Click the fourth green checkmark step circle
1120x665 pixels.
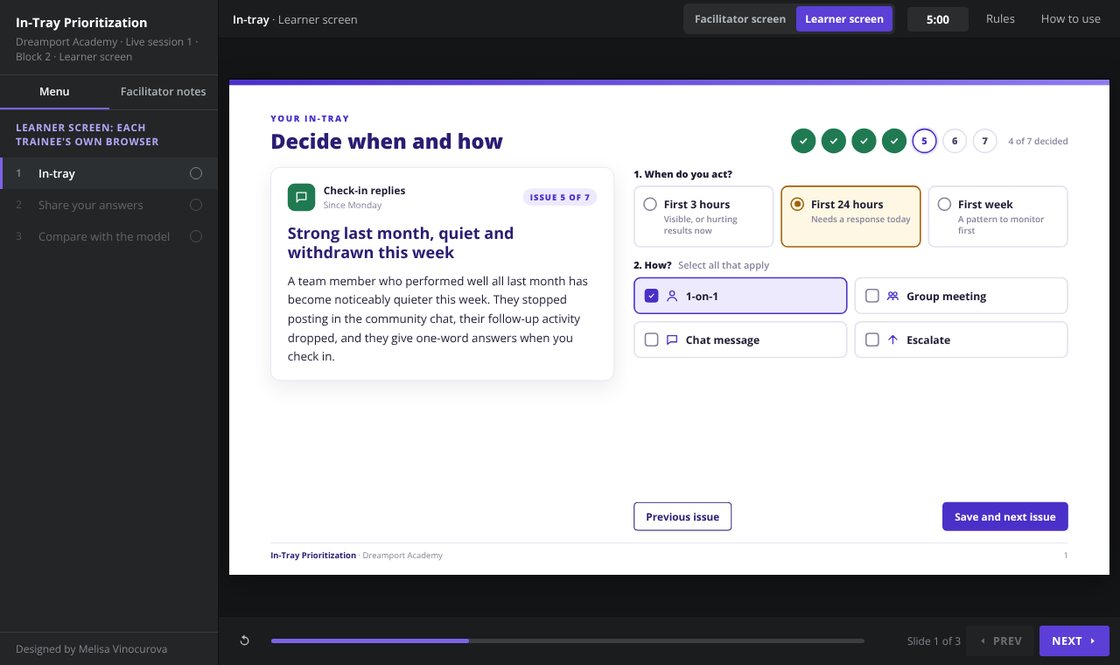tap(894, 141)
